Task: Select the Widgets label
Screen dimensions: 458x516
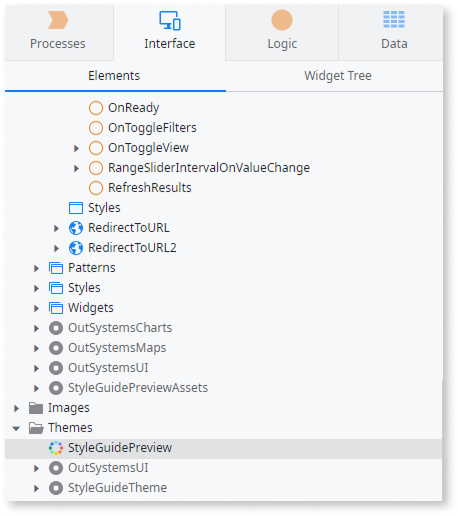Action: point(91,308)
